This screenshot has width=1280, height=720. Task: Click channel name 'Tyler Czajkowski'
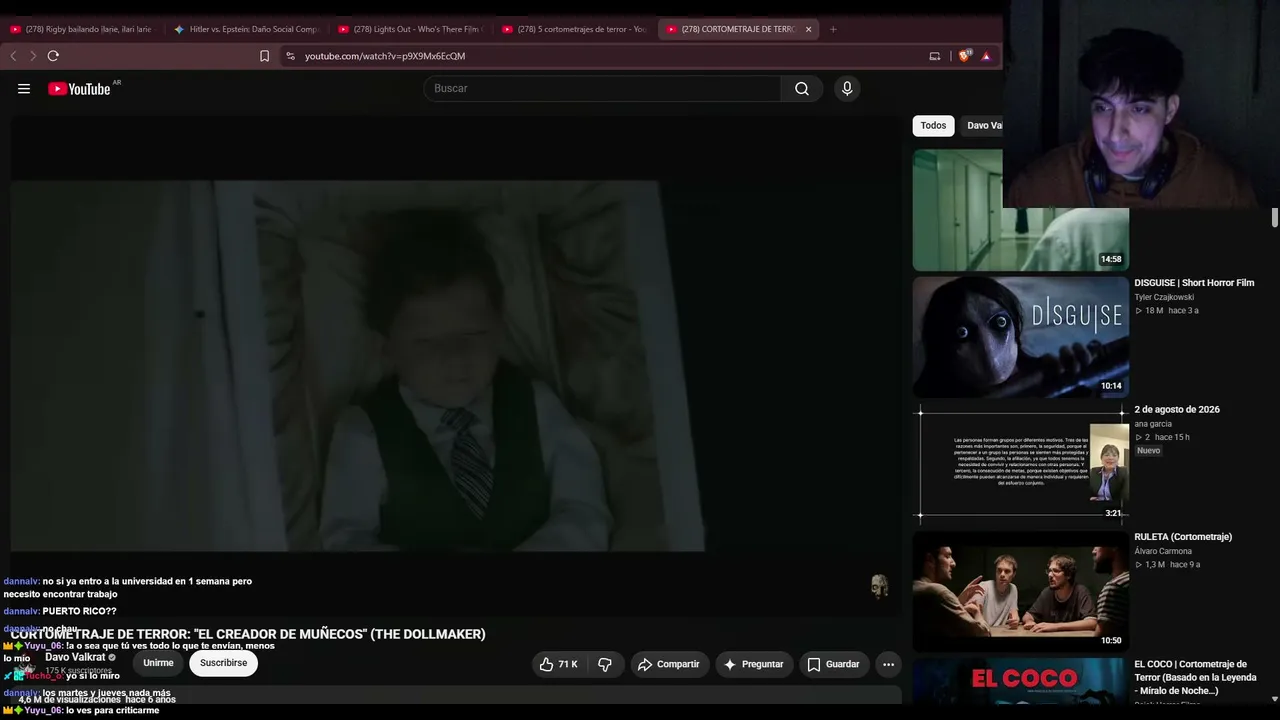coord(1164,297)
